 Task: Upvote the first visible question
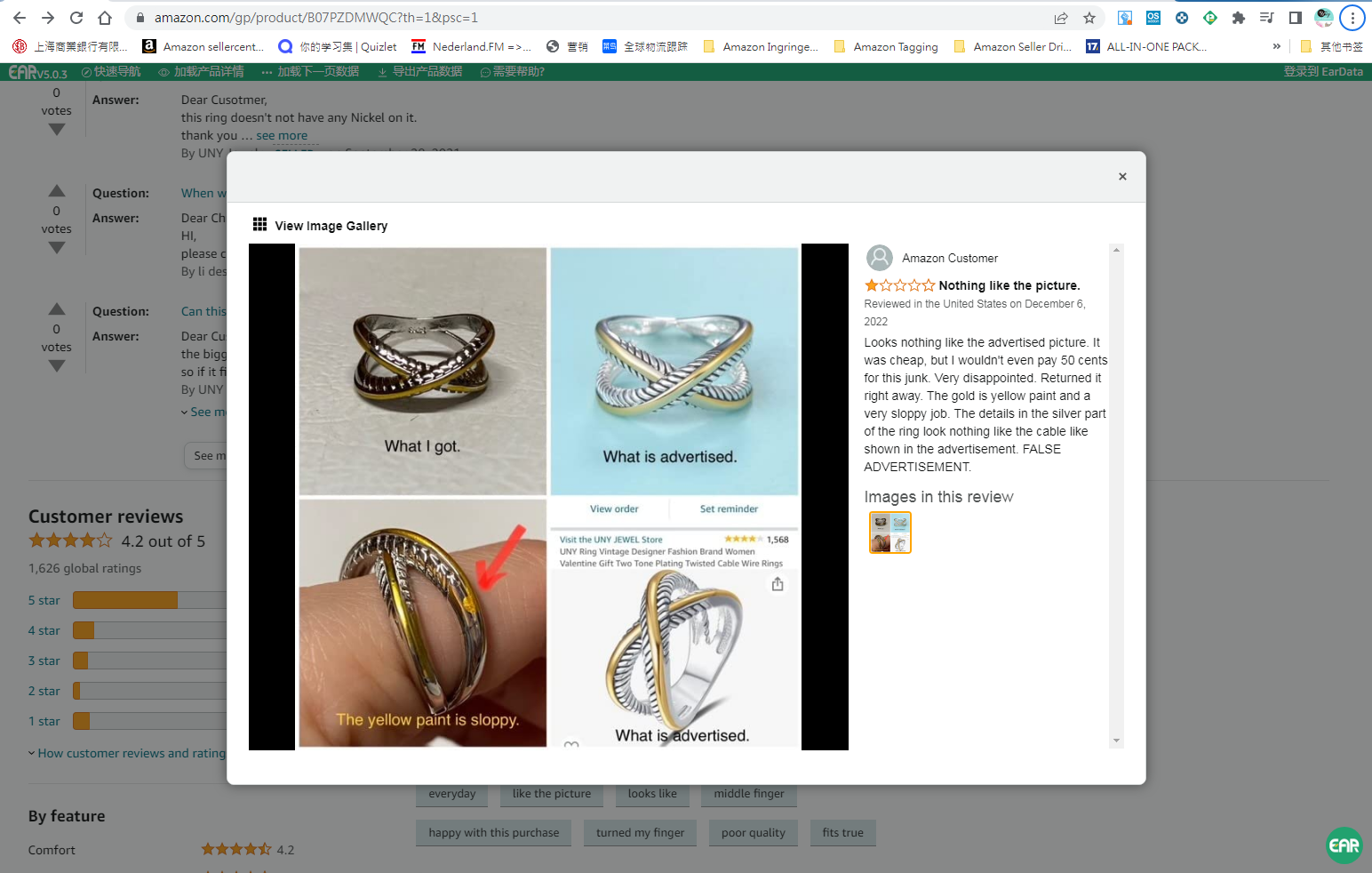(x=57, y=190)
